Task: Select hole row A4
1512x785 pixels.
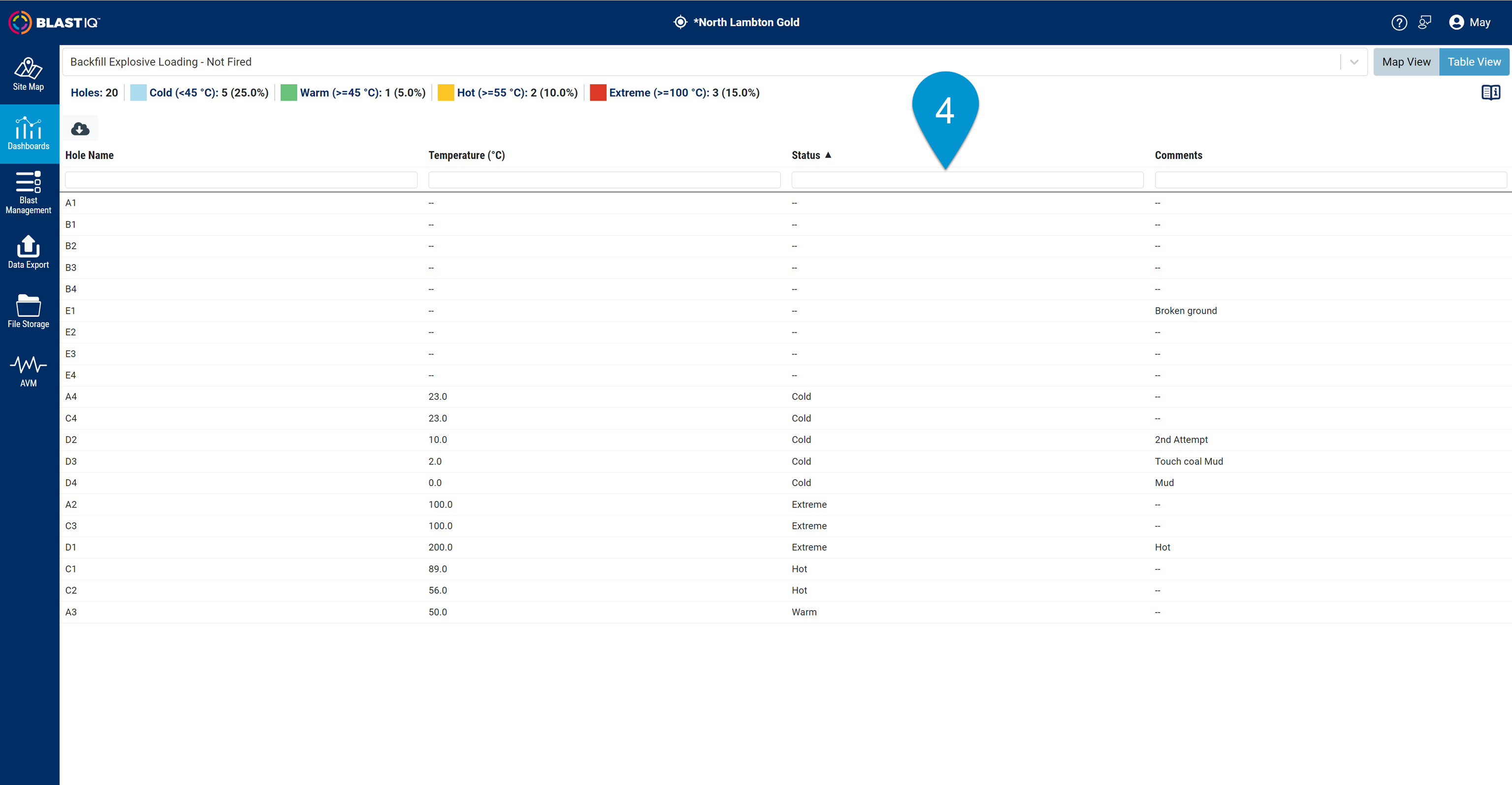Action: click(785, 397)
